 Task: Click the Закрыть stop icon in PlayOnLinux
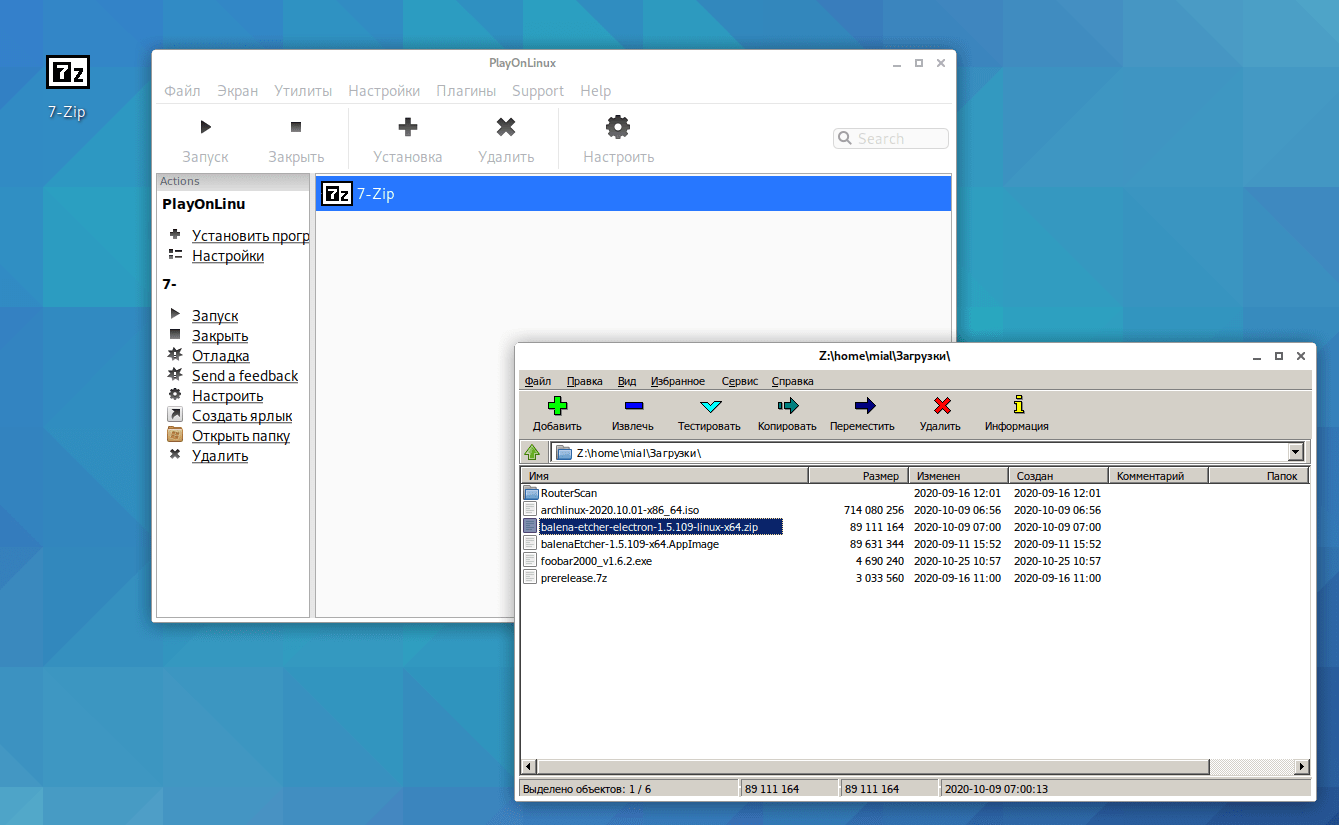pyautogui.click(x=295, y=127)
